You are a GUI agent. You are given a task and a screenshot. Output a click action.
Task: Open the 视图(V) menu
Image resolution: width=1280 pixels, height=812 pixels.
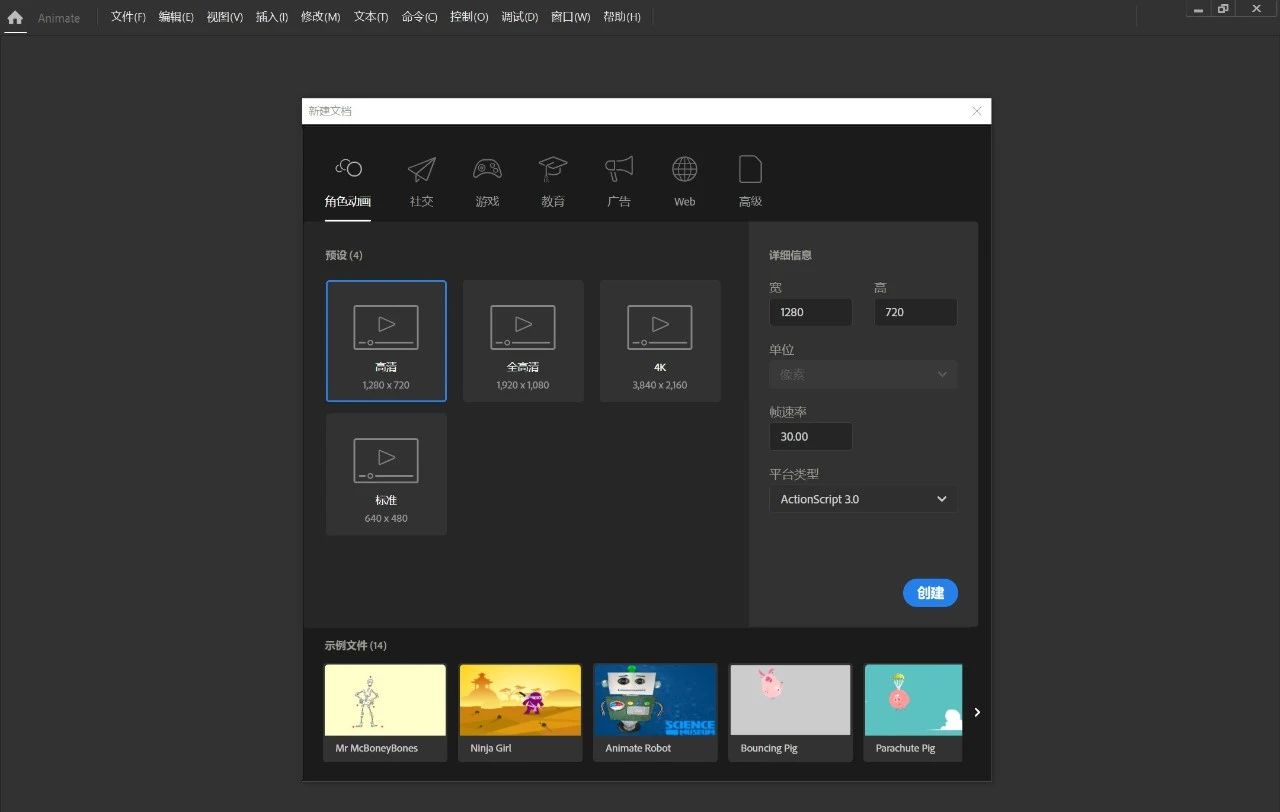(x=224, y=17)
